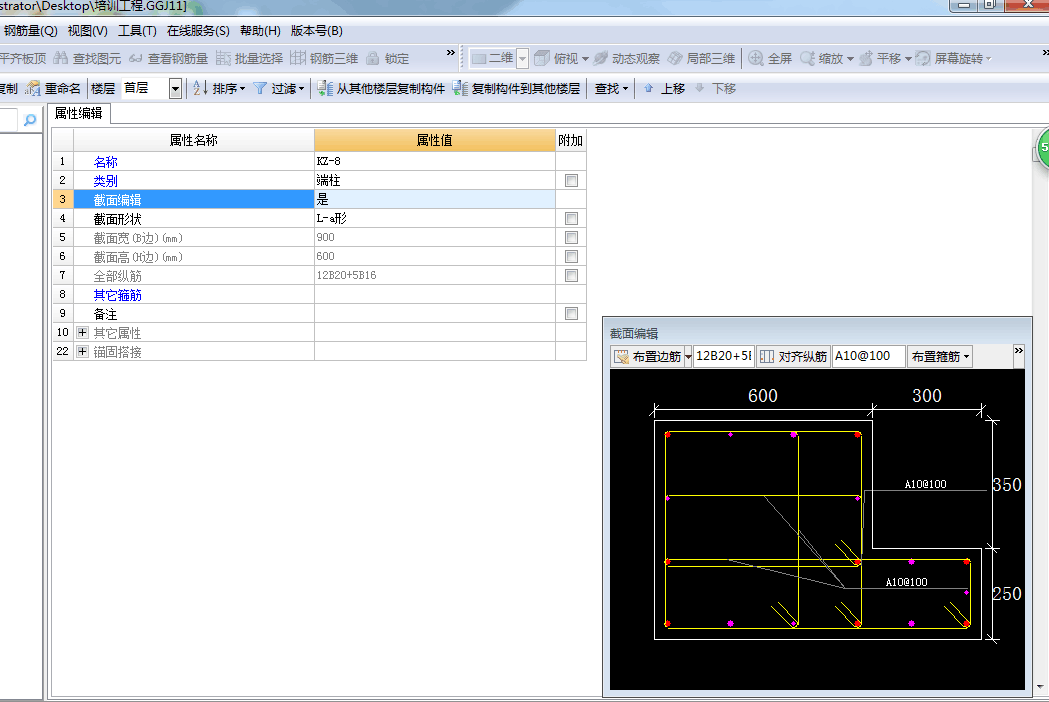Click the 重命名 rename icon
The width and height of the screenshot is (1049, 702).
coord(33,88)
